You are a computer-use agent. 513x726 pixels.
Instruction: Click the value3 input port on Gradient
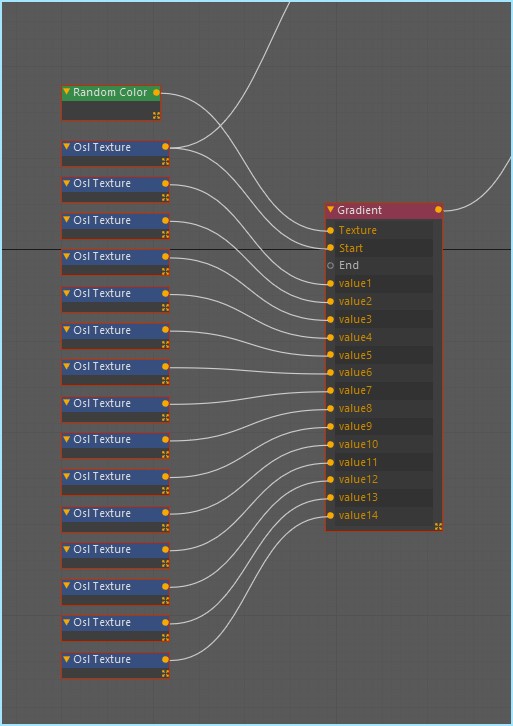330,319
